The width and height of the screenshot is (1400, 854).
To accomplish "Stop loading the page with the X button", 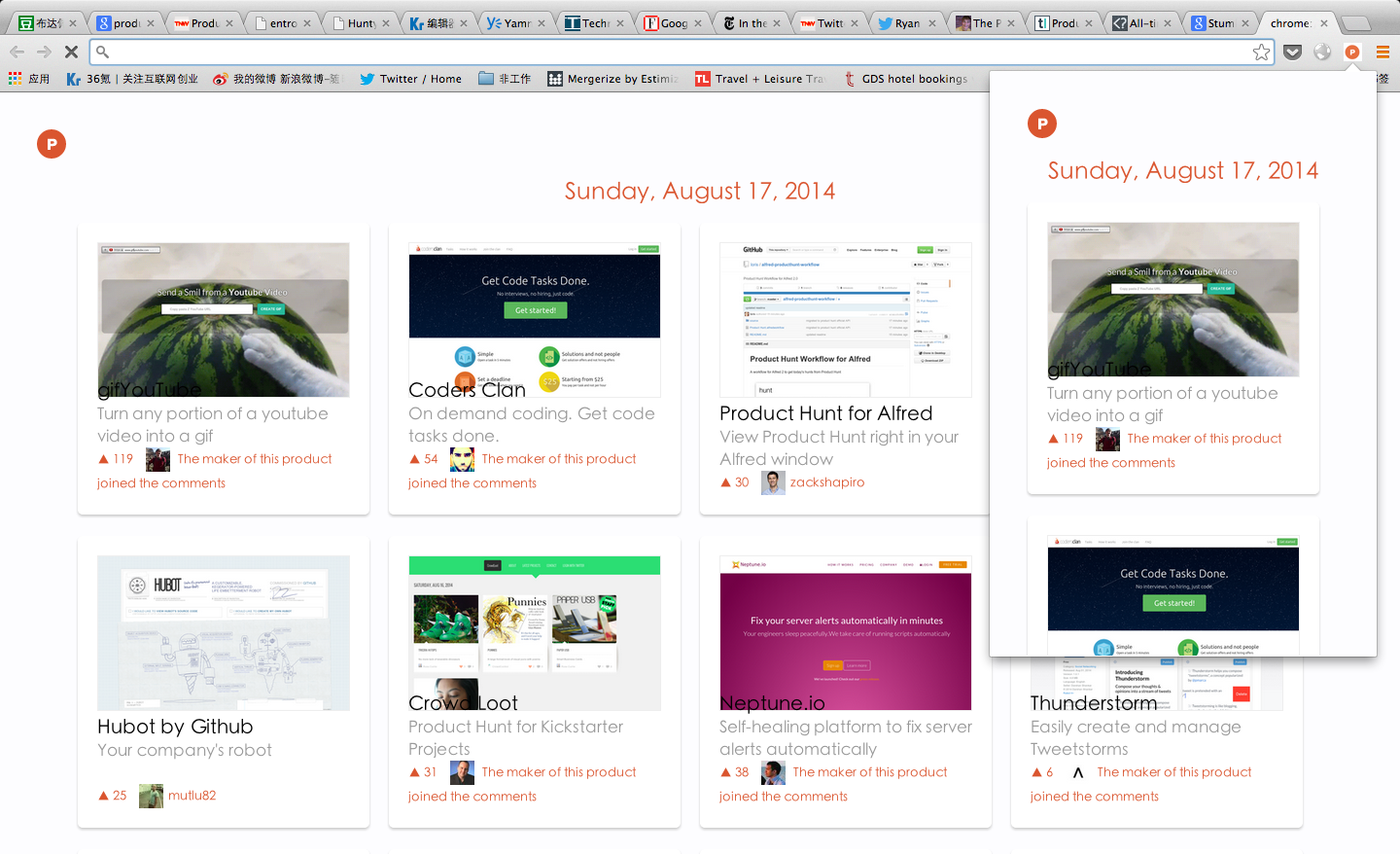I will click(71, 53).
